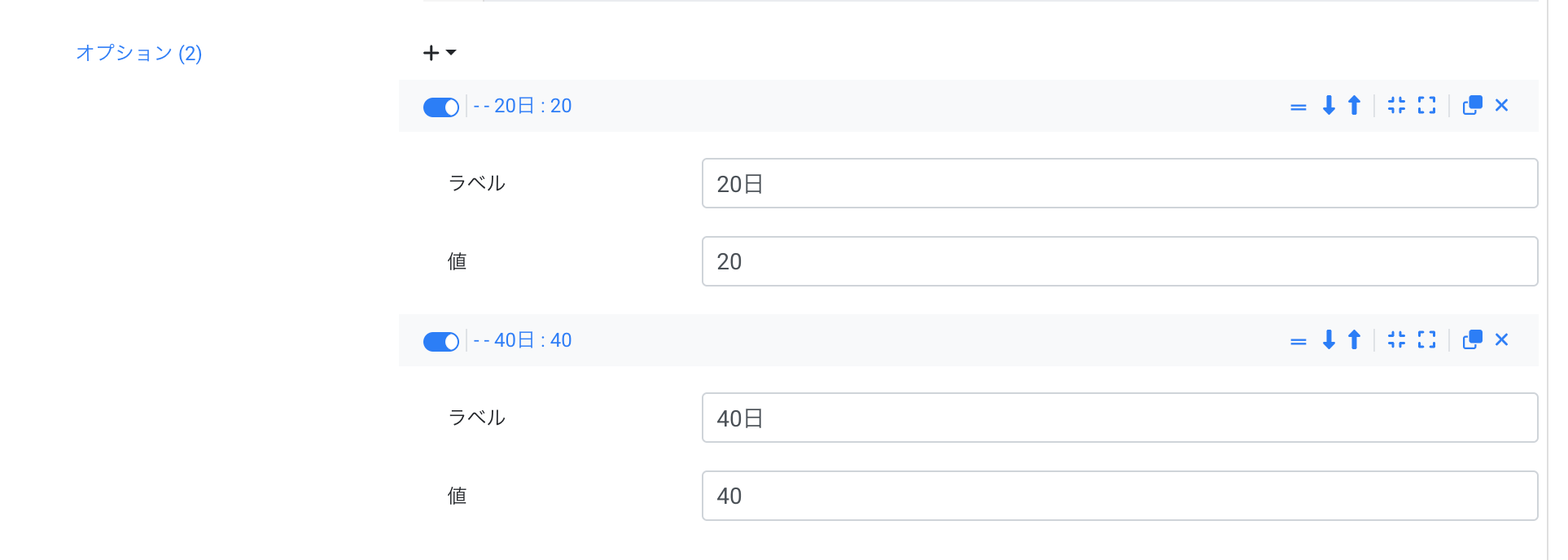Viewport: 1568px width, 560px height.
Task: Move the 40日 option up
Action: point(1354,340)
